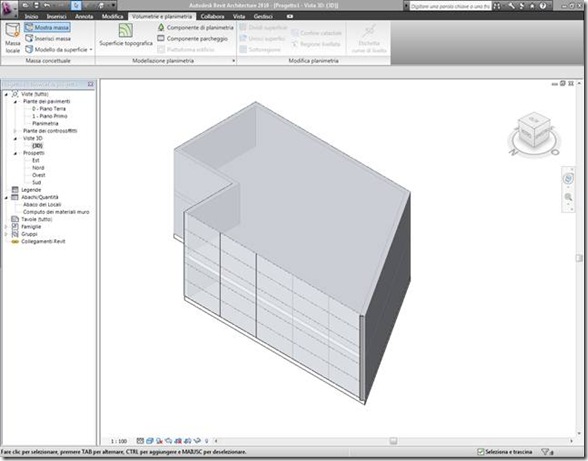Open the 1 - Piano Primo view
588x461 pixels.
click(50, 116)
